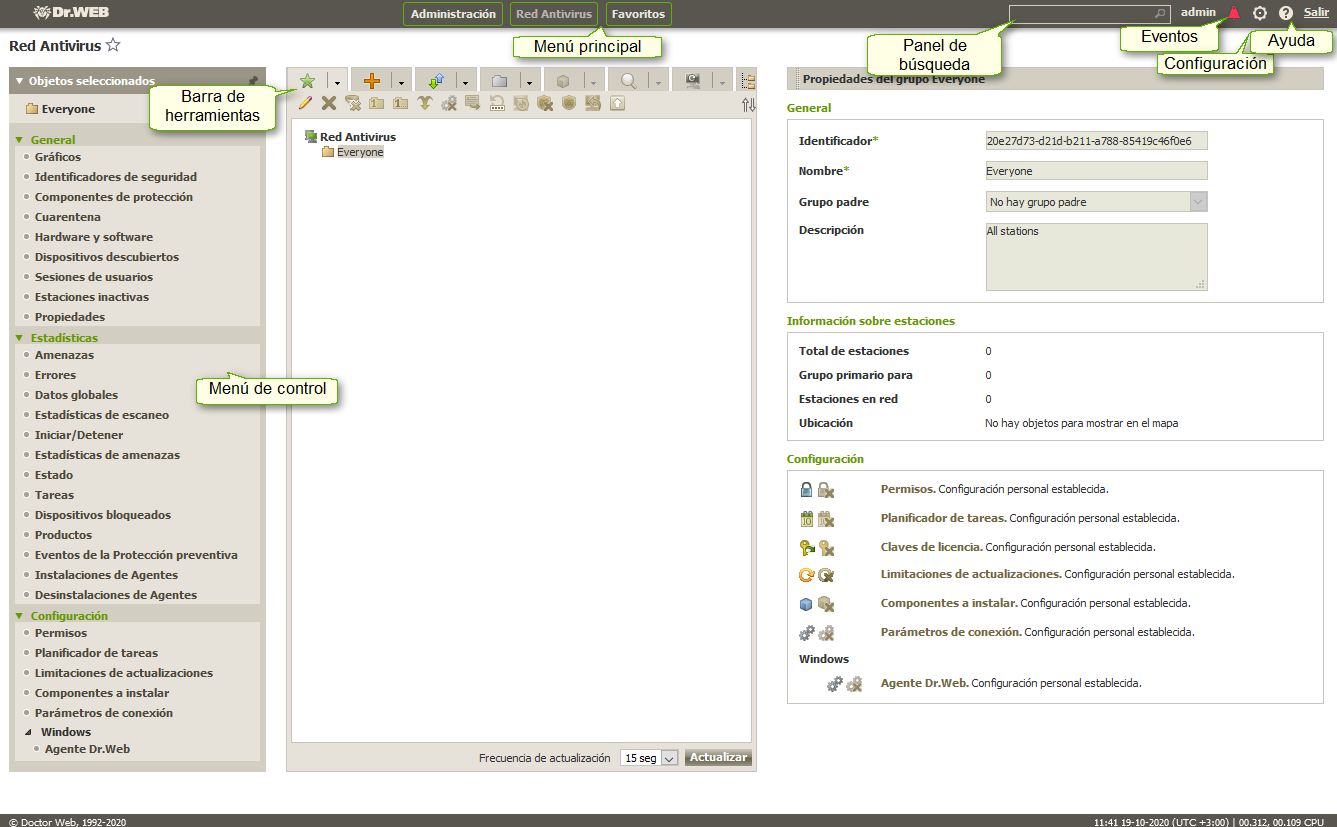Image resolution: width=1337 pixels, height=827 pixels.
Task: Click the favorites star toolbar icon
Action: (x=307, y=81)
